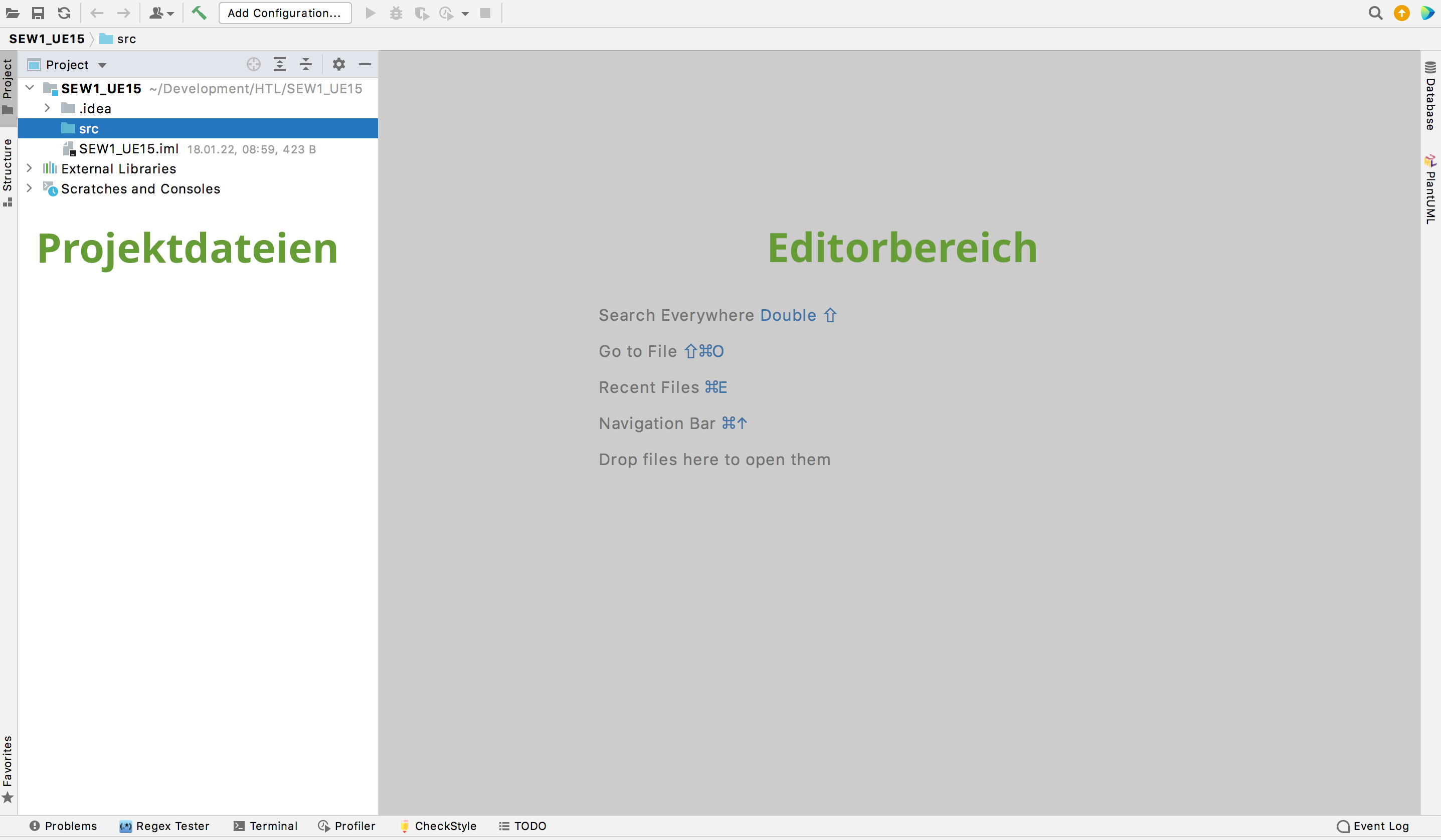Image resolution: width=1441 pixels, height=840 pixels.
Task: Expand External Libraries node
Action: coord(29,168)
